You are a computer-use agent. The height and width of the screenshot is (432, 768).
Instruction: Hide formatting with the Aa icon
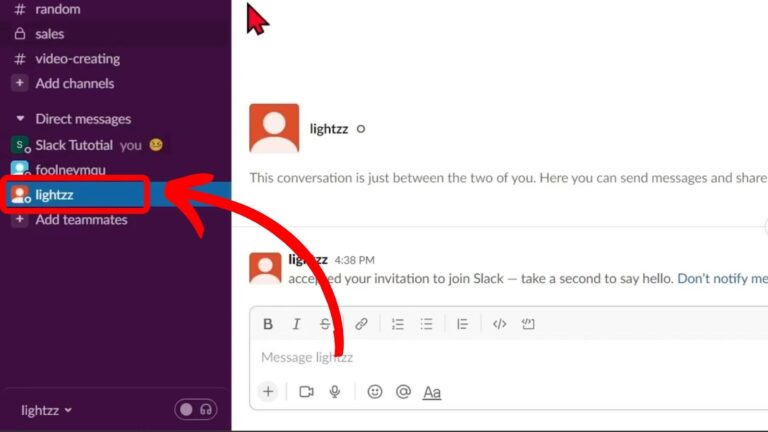(432, 392)
